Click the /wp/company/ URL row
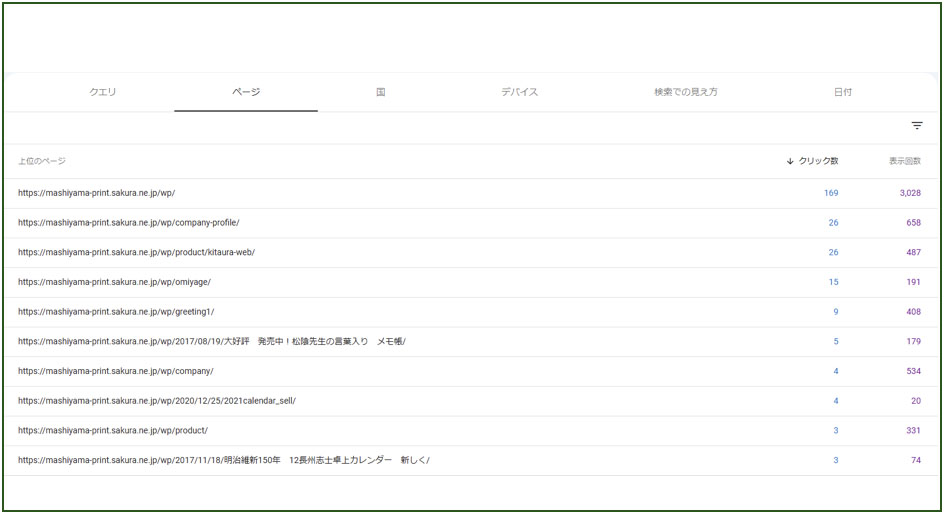 coord(115,371)
